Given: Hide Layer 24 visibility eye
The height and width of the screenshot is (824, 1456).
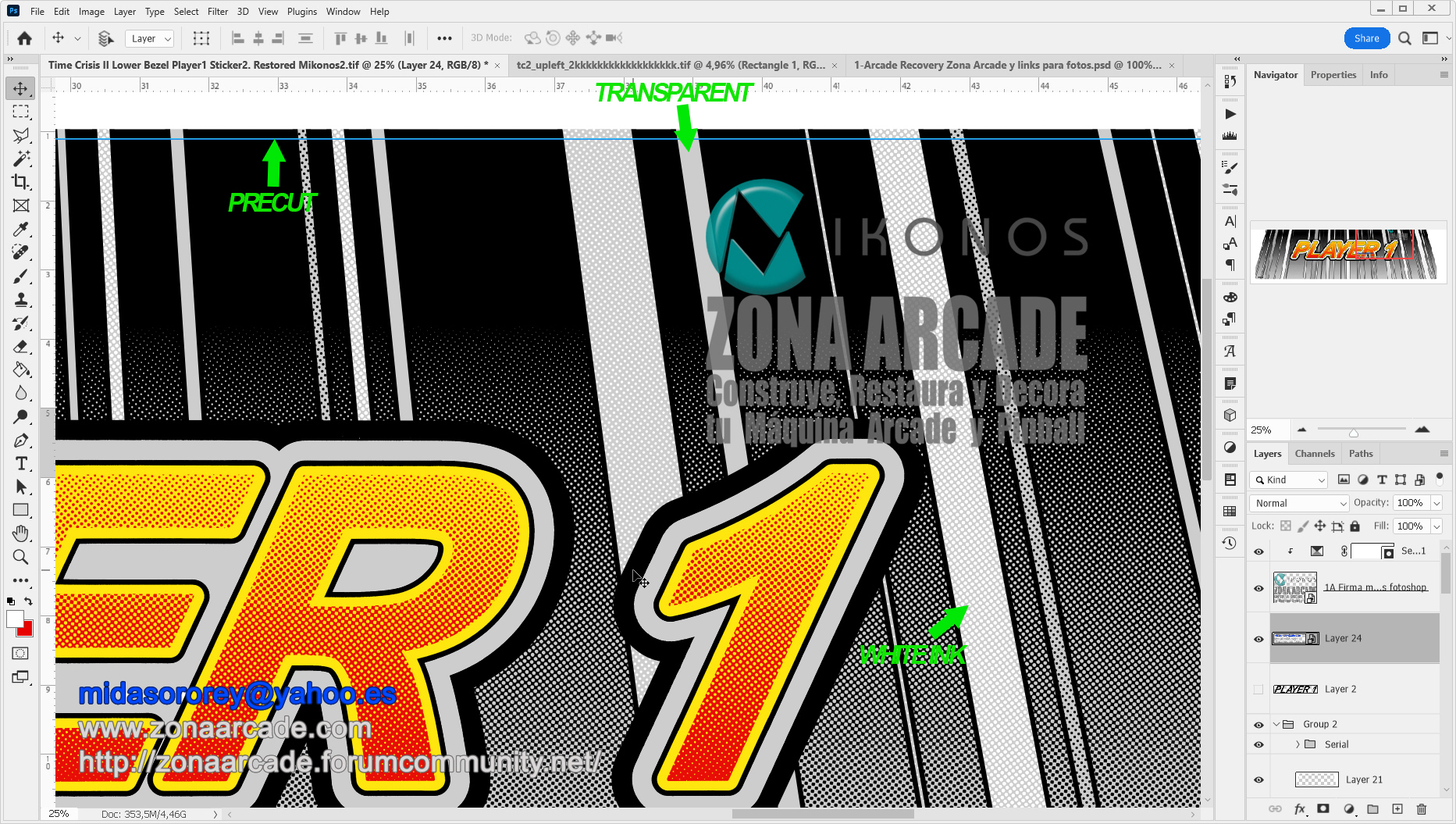Looking at the screenshot, I should coord(1258,639).
